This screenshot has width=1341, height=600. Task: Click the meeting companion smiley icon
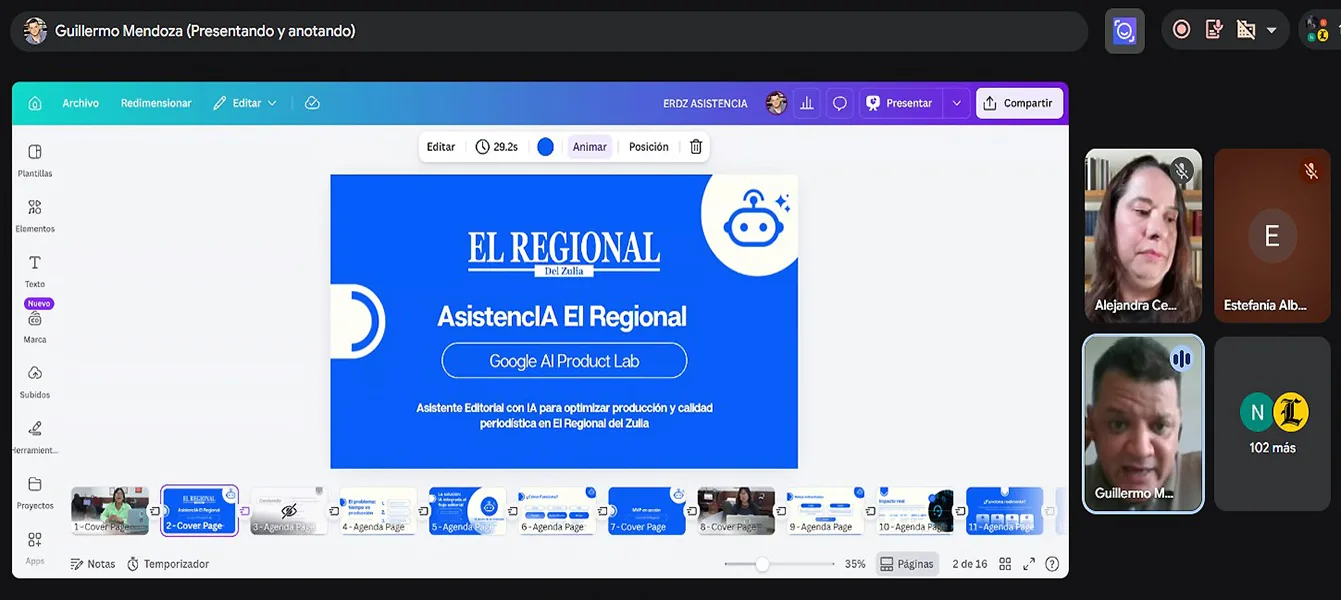point(1125,31)
